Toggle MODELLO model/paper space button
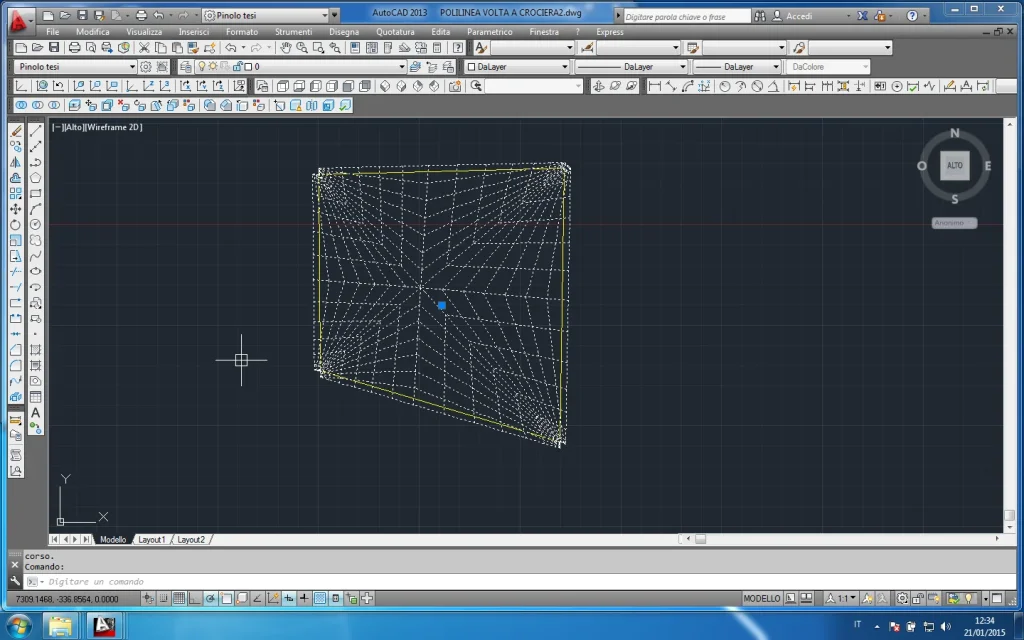This screenshot has width=1024, height=640. (x=762, y=599)
